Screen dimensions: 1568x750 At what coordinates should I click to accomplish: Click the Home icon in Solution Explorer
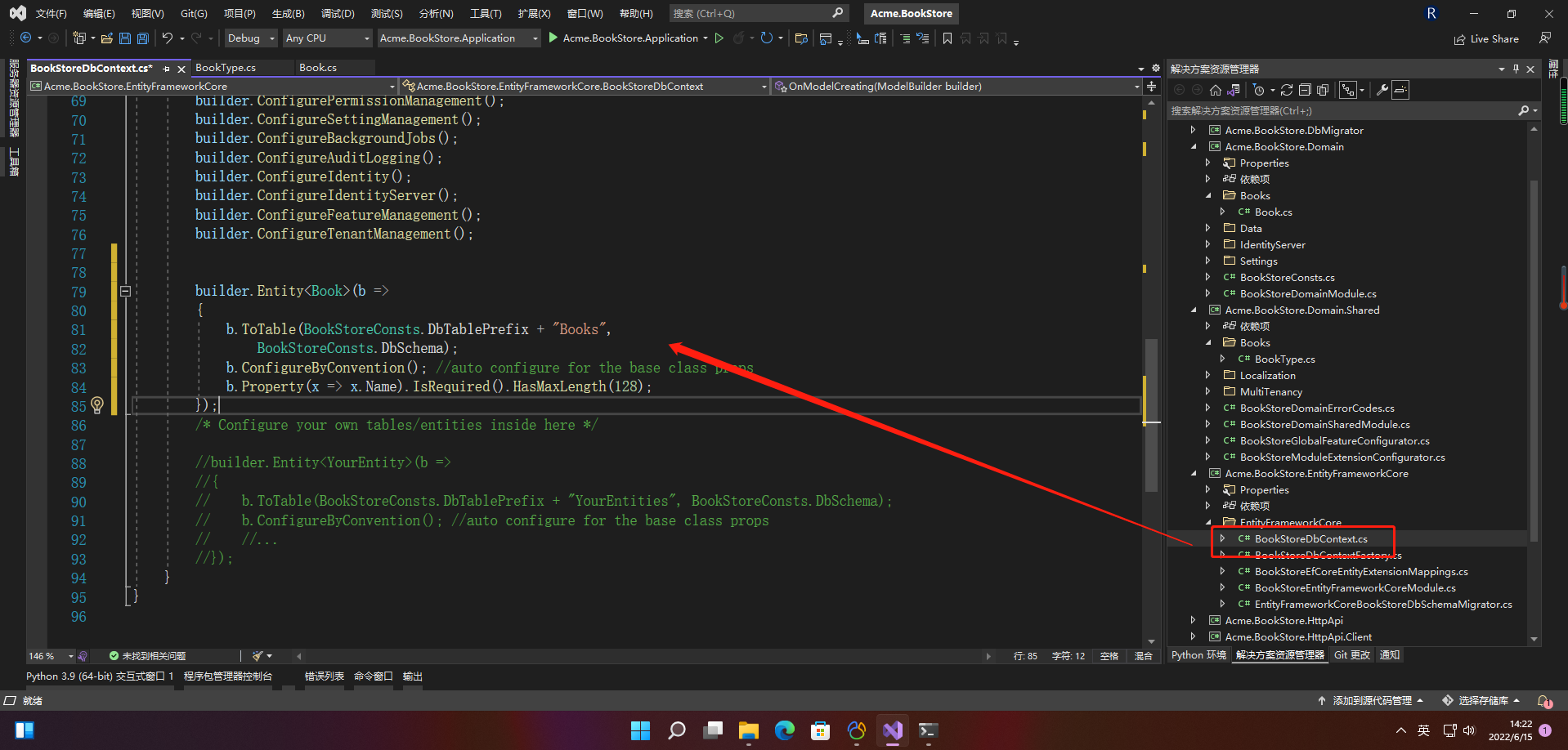(1216, 90)
